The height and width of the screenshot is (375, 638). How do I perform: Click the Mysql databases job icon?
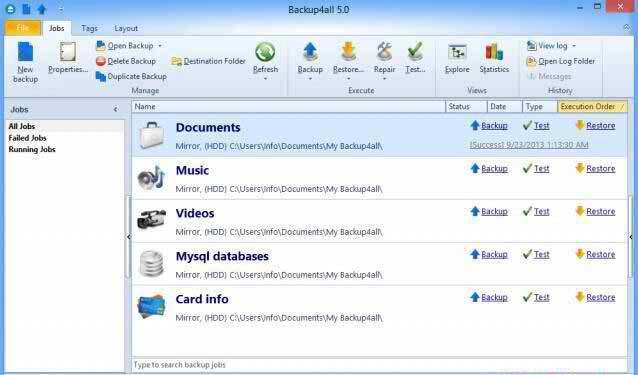[151, 264]
